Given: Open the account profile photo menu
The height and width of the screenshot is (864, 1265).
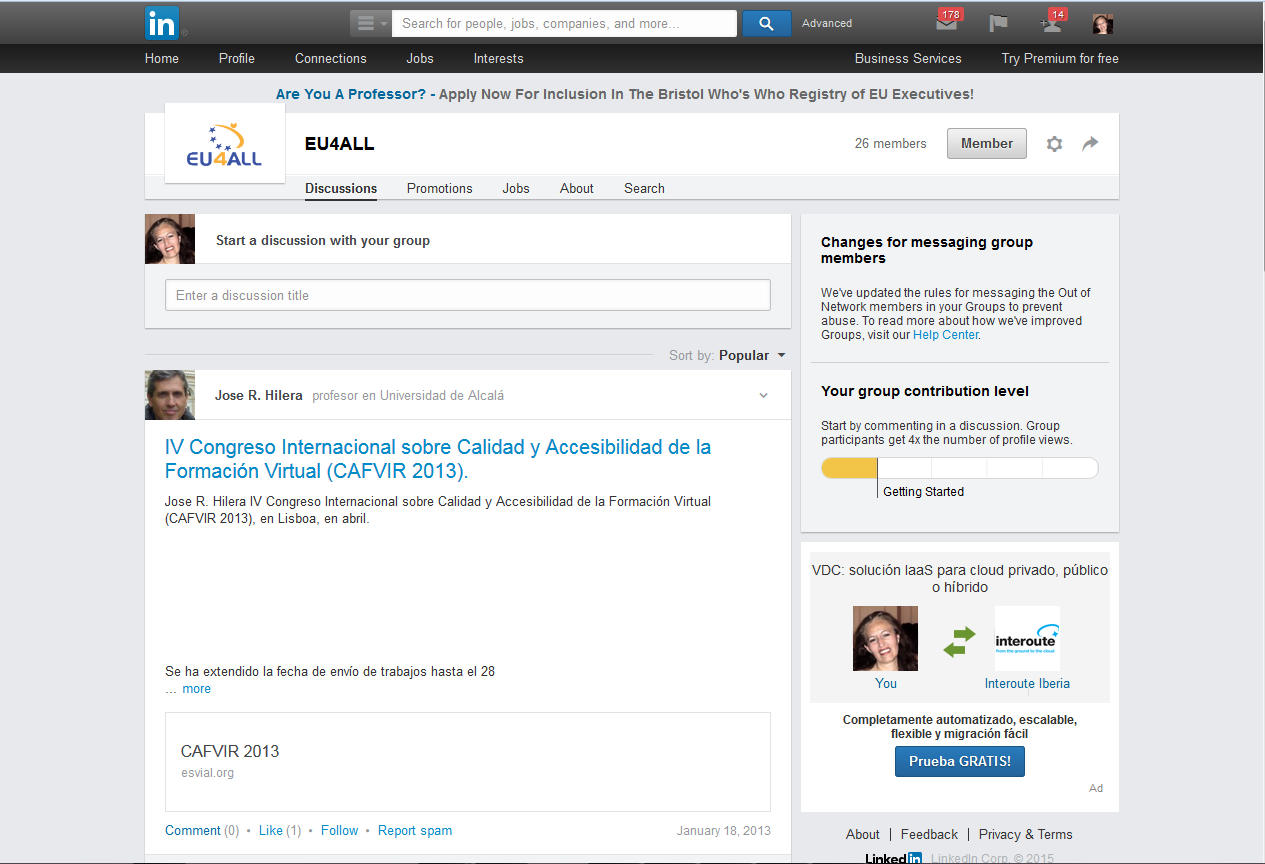Looking at the screenshot, I should [1102, 24].
